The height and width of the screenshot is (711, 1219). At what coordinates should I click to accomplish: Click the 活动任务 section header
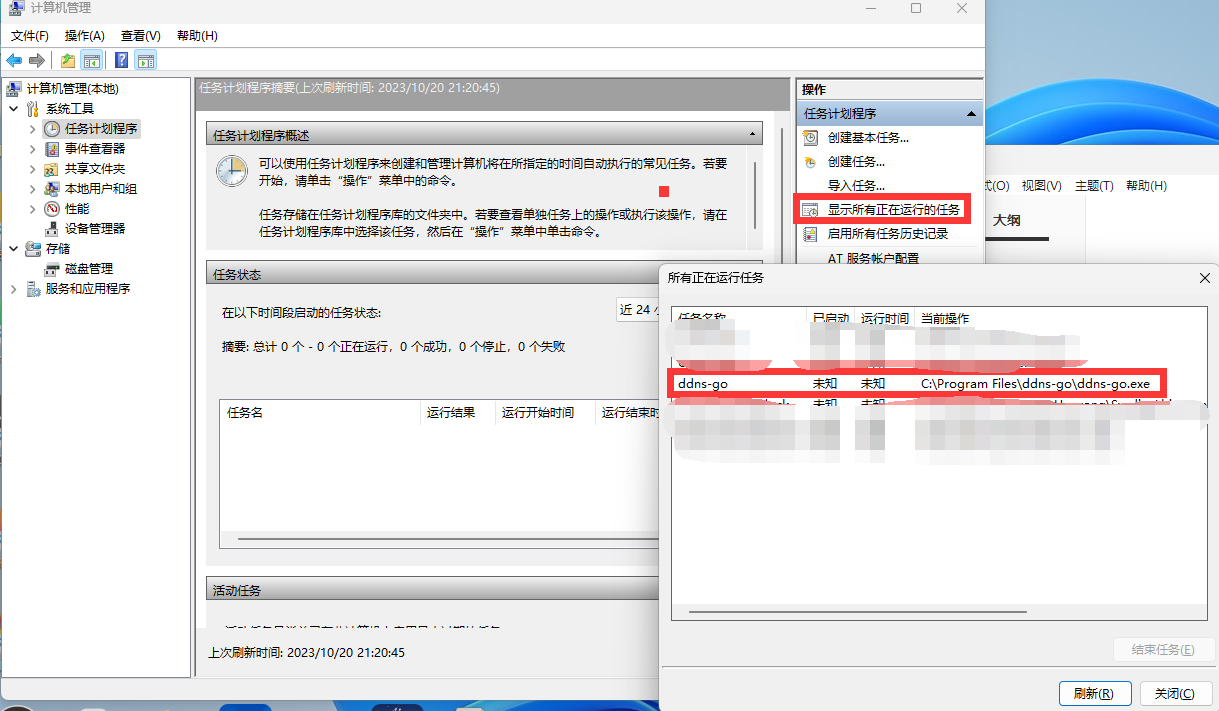point(432,591)
